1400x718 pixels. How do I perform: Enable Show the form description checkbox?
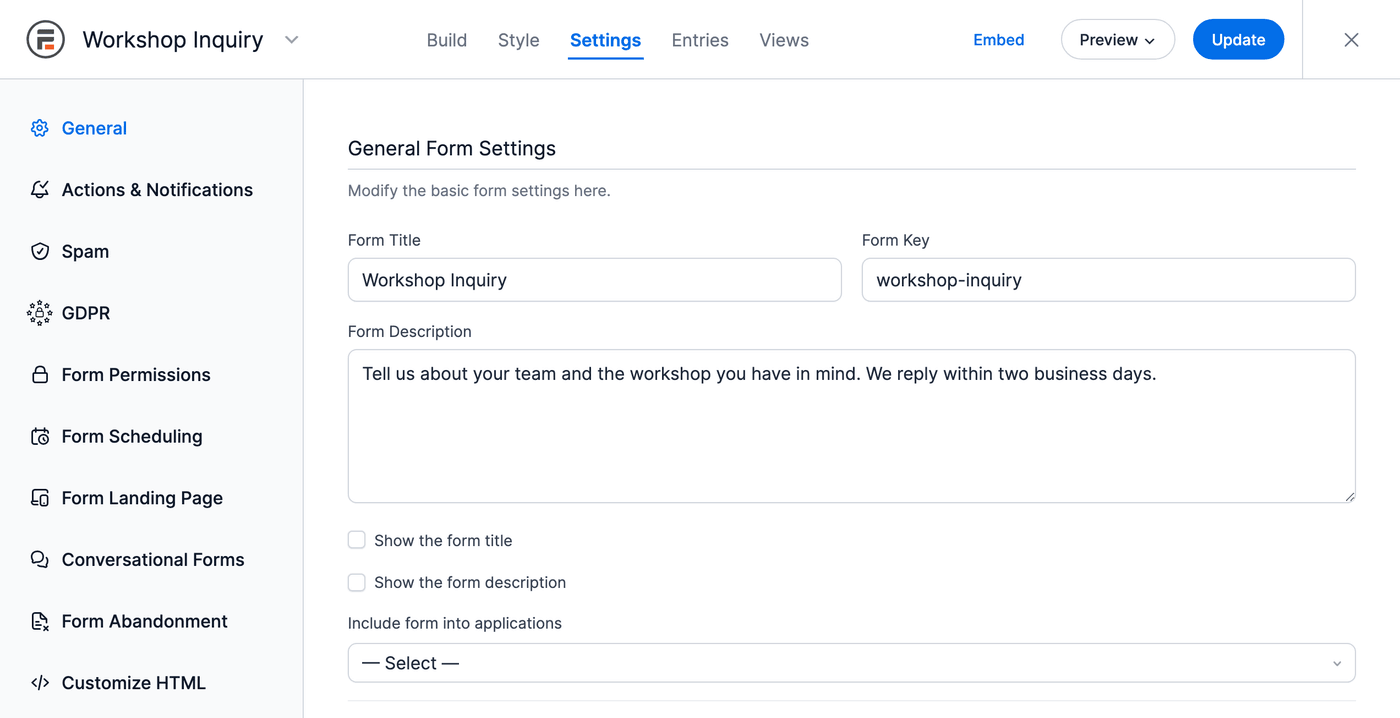click(357, 582)
